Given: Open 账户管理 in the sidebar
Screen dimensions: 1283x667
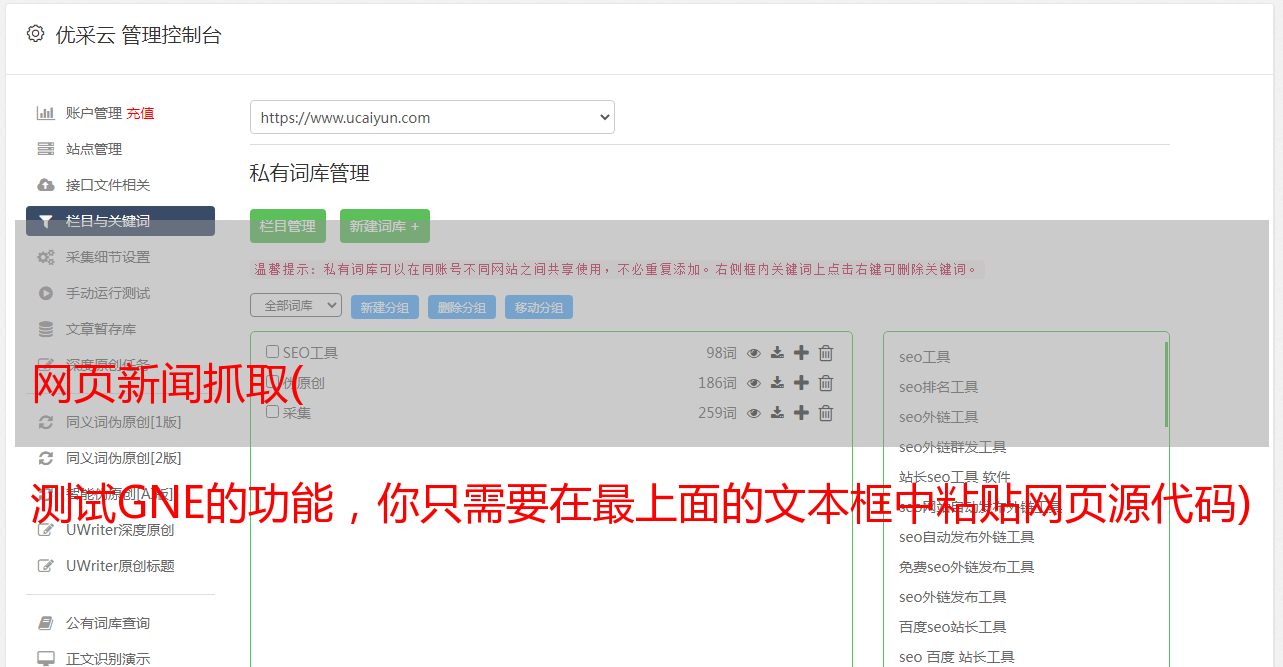Looking at the screenshot, I should point(94,113).
